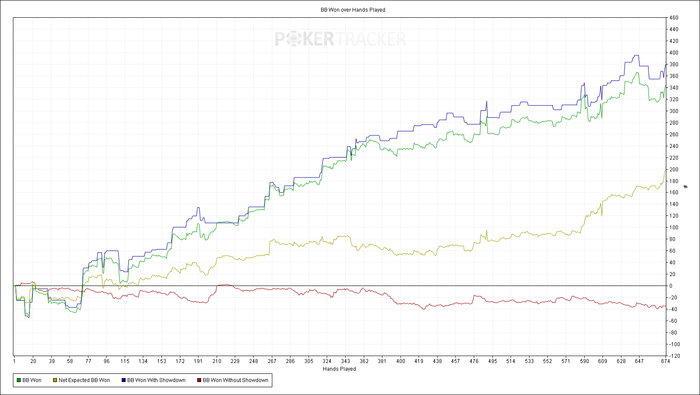
Task: Click the x-axis tick value 1
Action: [x=15, y=362]
